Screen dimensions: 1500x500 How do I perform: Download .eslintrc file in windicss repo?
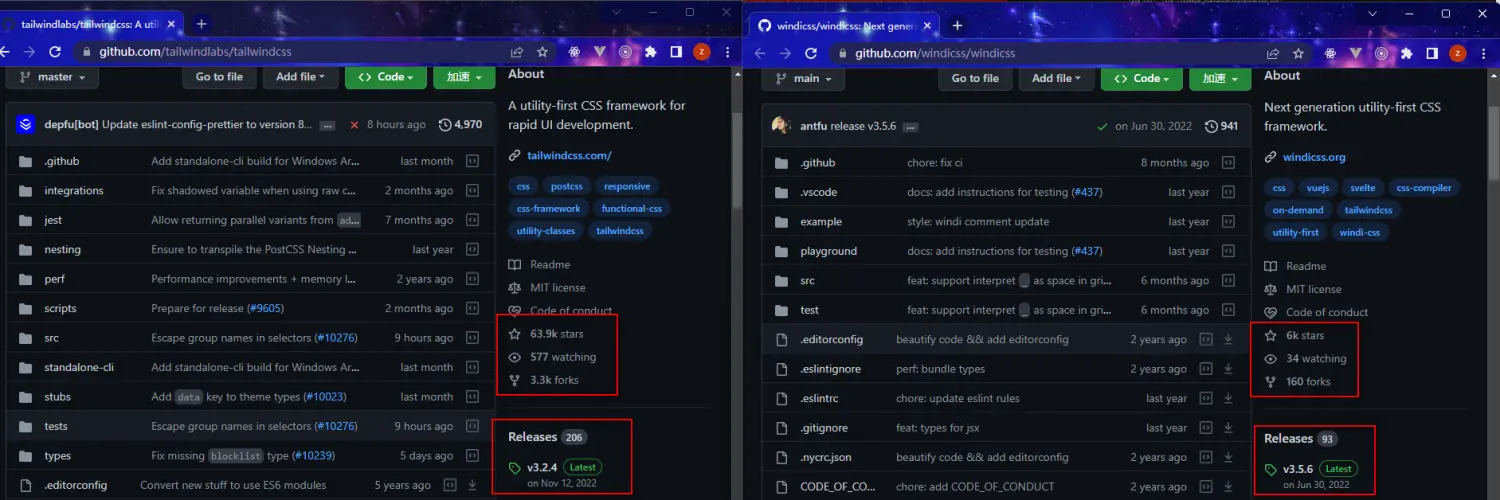[x=1229, y=398]
